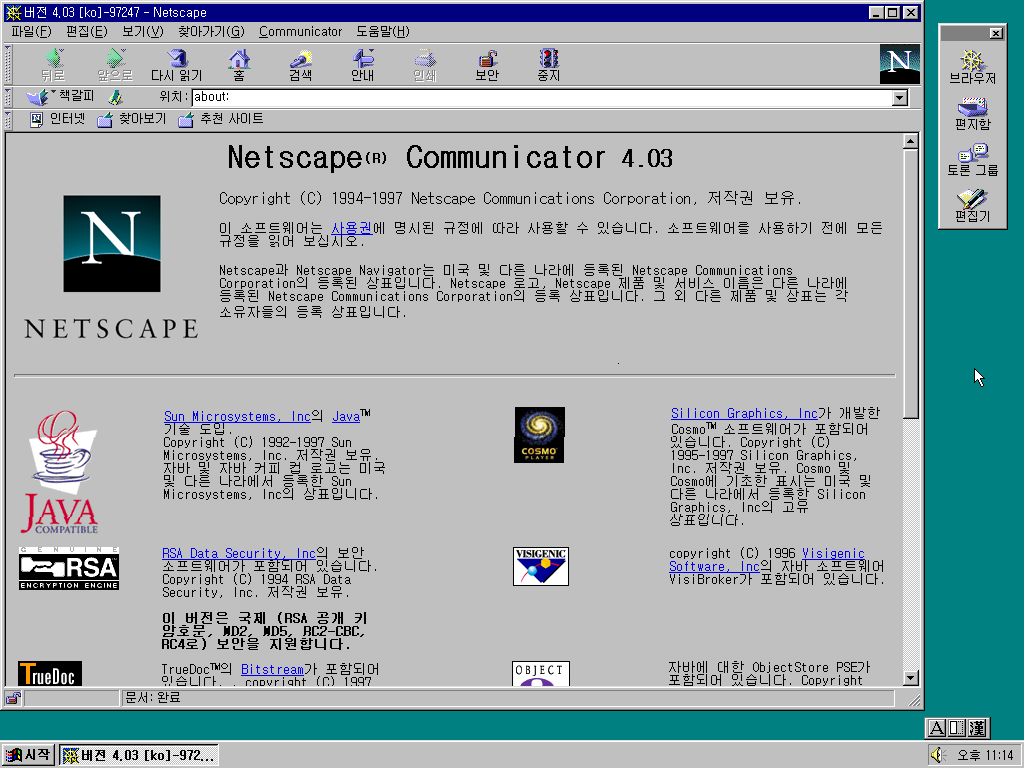Click the security padlock in status bar
The height and width of the screenshot is (768, 1024).
13,698
